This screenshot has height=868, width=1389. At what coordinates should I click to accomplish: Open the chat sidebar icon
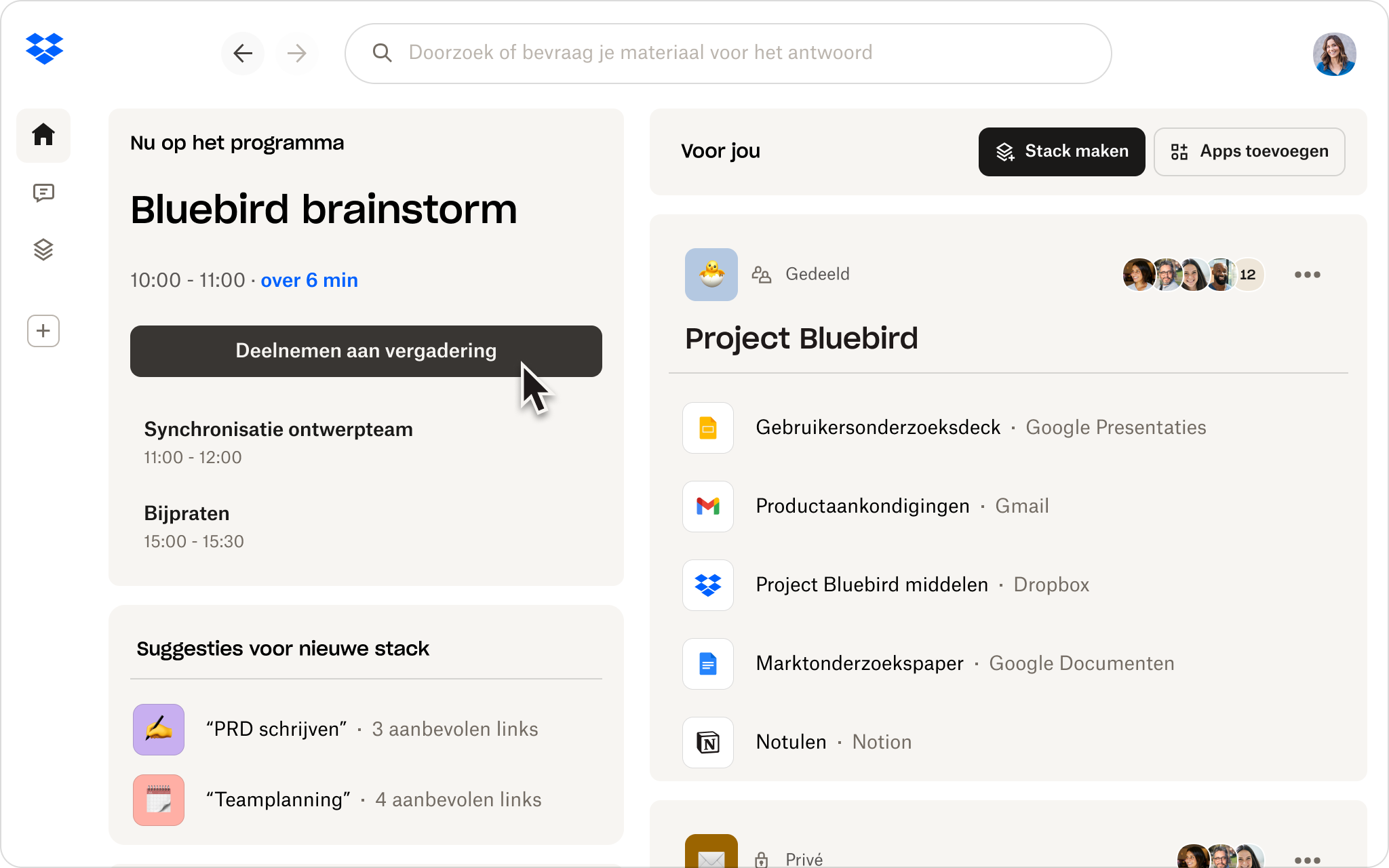tap(43, 193)
